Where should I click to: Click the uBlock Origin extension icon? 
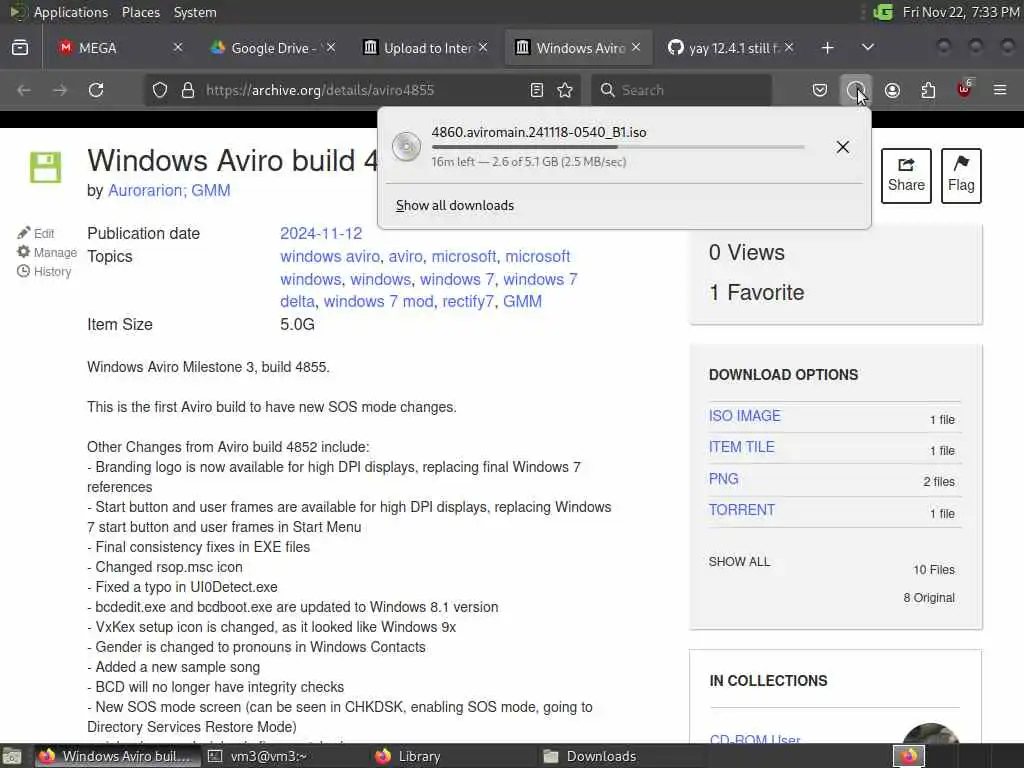coord(965,90)
